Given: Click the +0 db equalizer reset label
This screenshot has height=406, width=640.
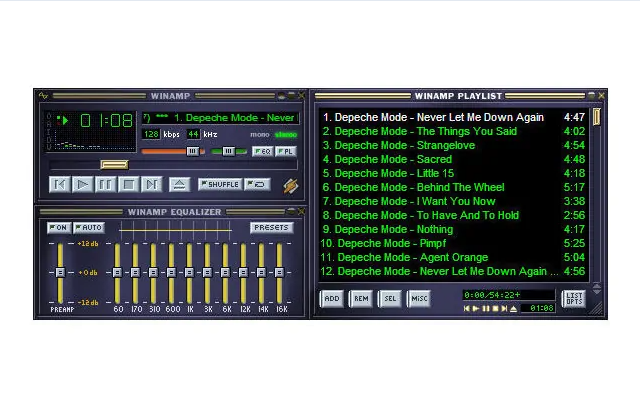Looking at the screenshot, I should pos(88,273).
